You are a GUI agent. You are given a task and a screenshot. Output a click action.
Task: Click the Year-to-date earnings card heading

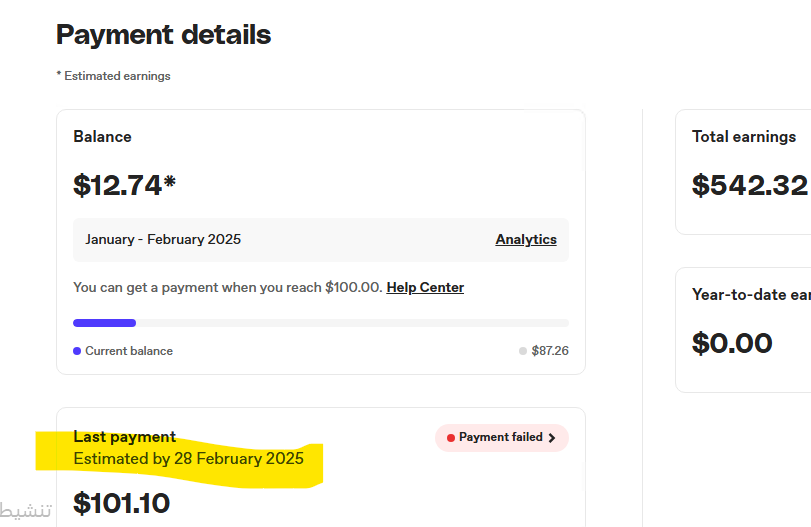(752, 295)
